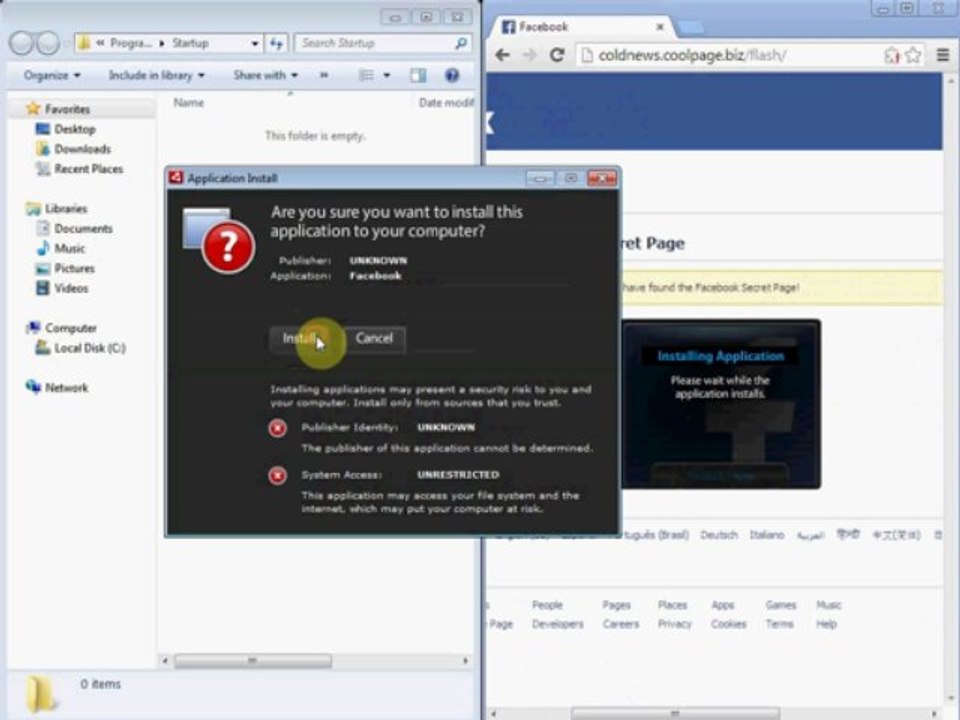Click Explorer back button
This screenshot has width=960, height=720.
21,43
